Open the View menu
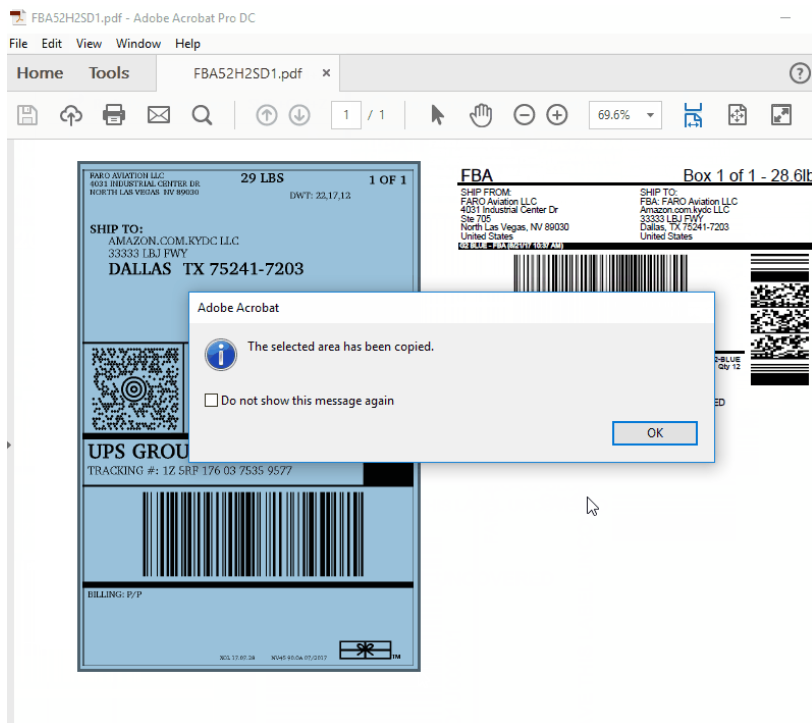Viewport: 812px width, 723px height. [89, 44]
